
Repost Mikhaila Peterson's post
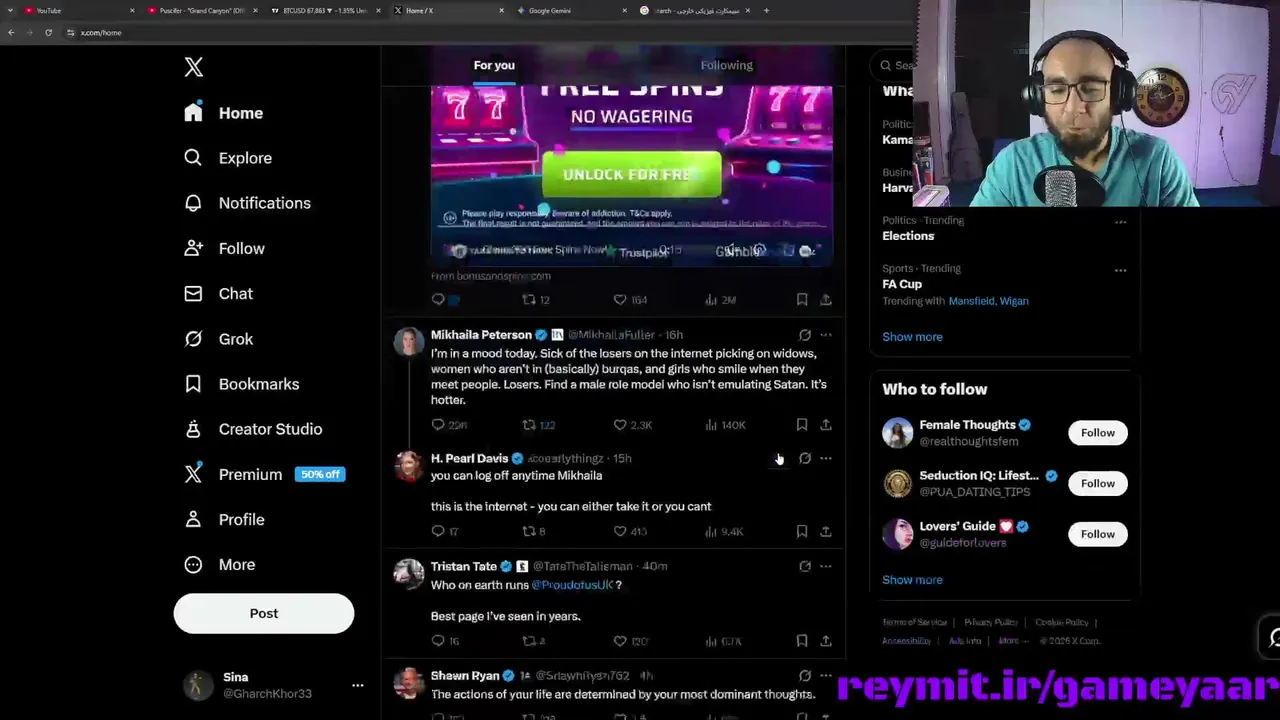(x=538, y=425)
